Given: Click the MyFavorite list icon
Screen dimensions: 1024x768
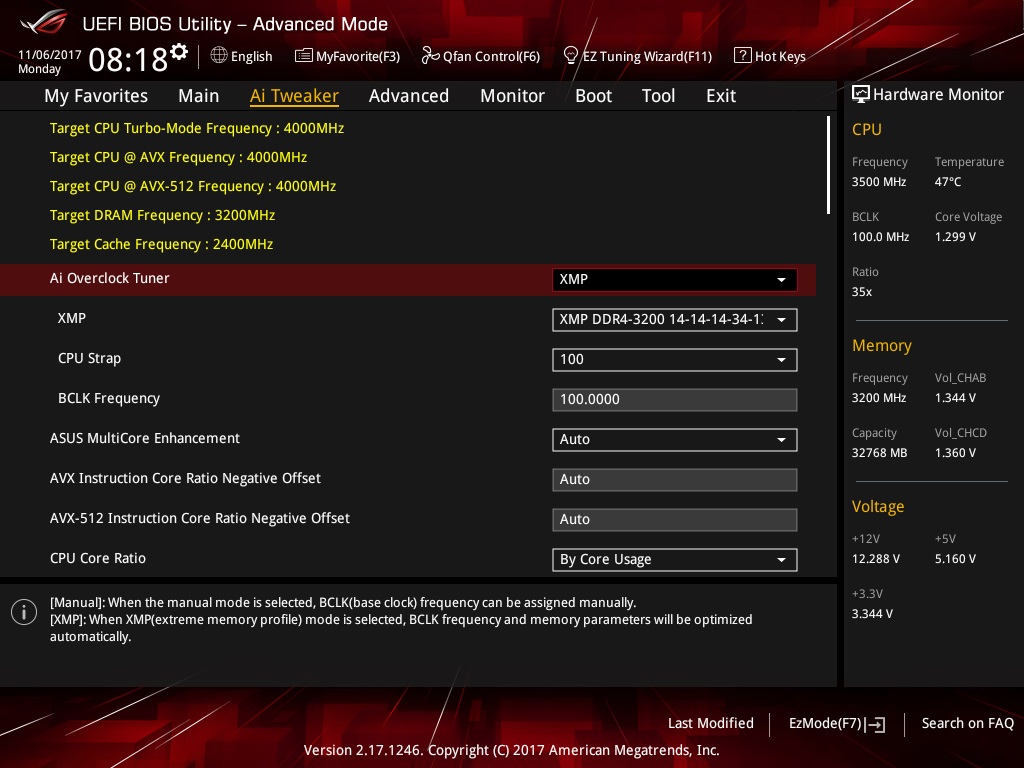Looking at the screenshot, I should 303,56.
